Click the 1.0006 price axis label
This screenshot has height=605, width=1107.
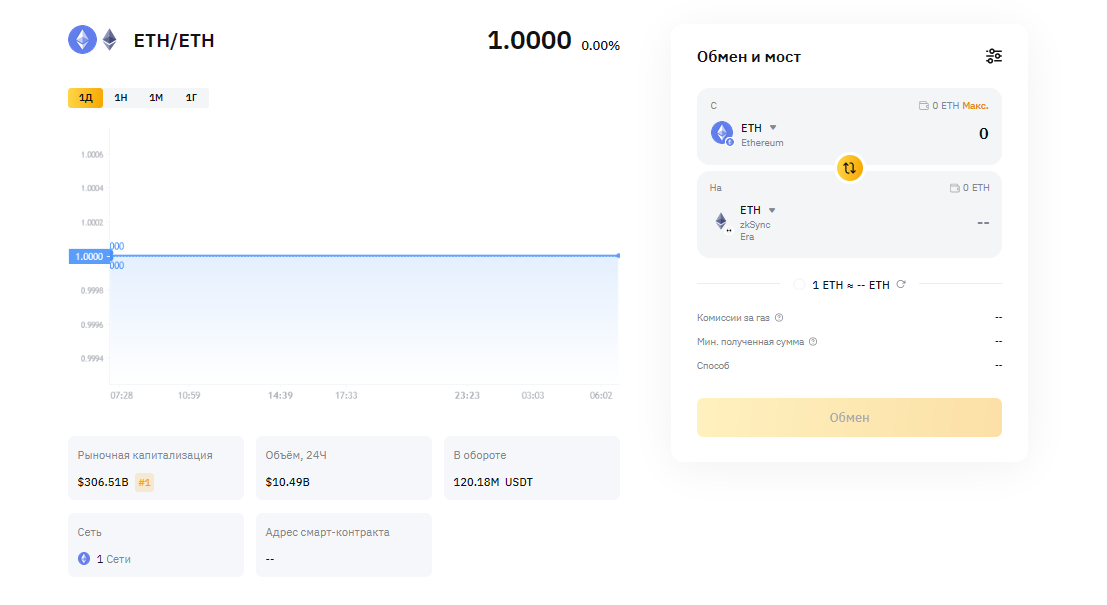(92, 155)
